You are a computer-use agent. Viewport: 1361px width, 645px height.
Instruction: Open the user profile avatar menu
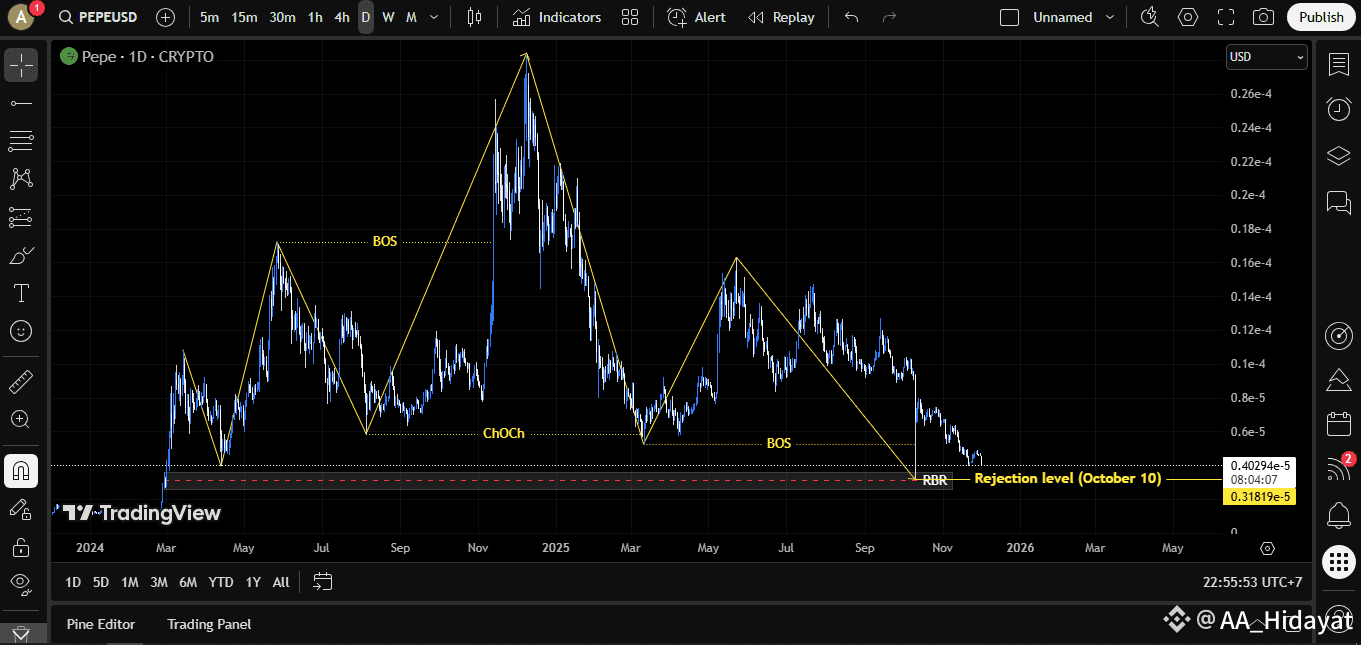click(21, 17)
